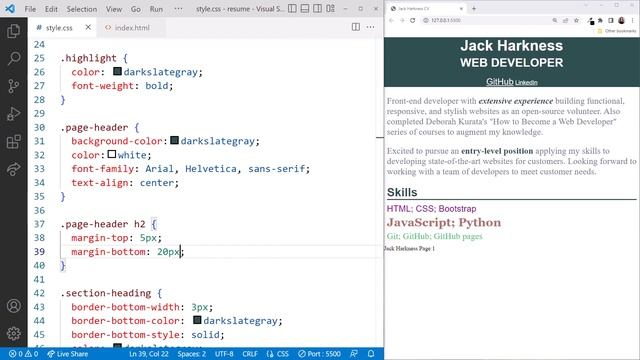Open a new browser tab

[474, 9]
